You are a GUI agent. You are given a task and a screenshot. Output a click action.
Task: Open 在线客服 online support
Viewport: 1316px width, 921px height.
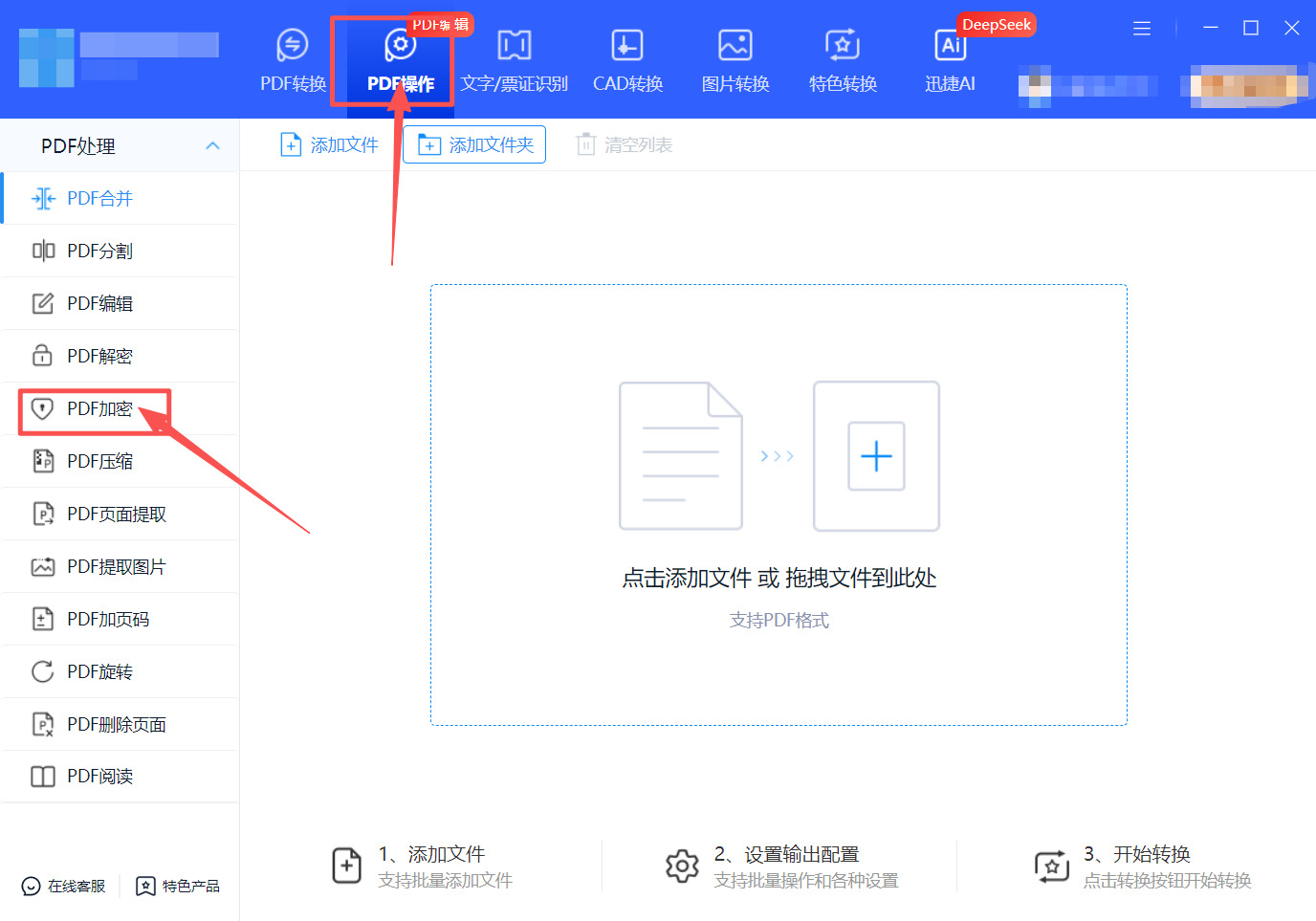coord(63,886)
